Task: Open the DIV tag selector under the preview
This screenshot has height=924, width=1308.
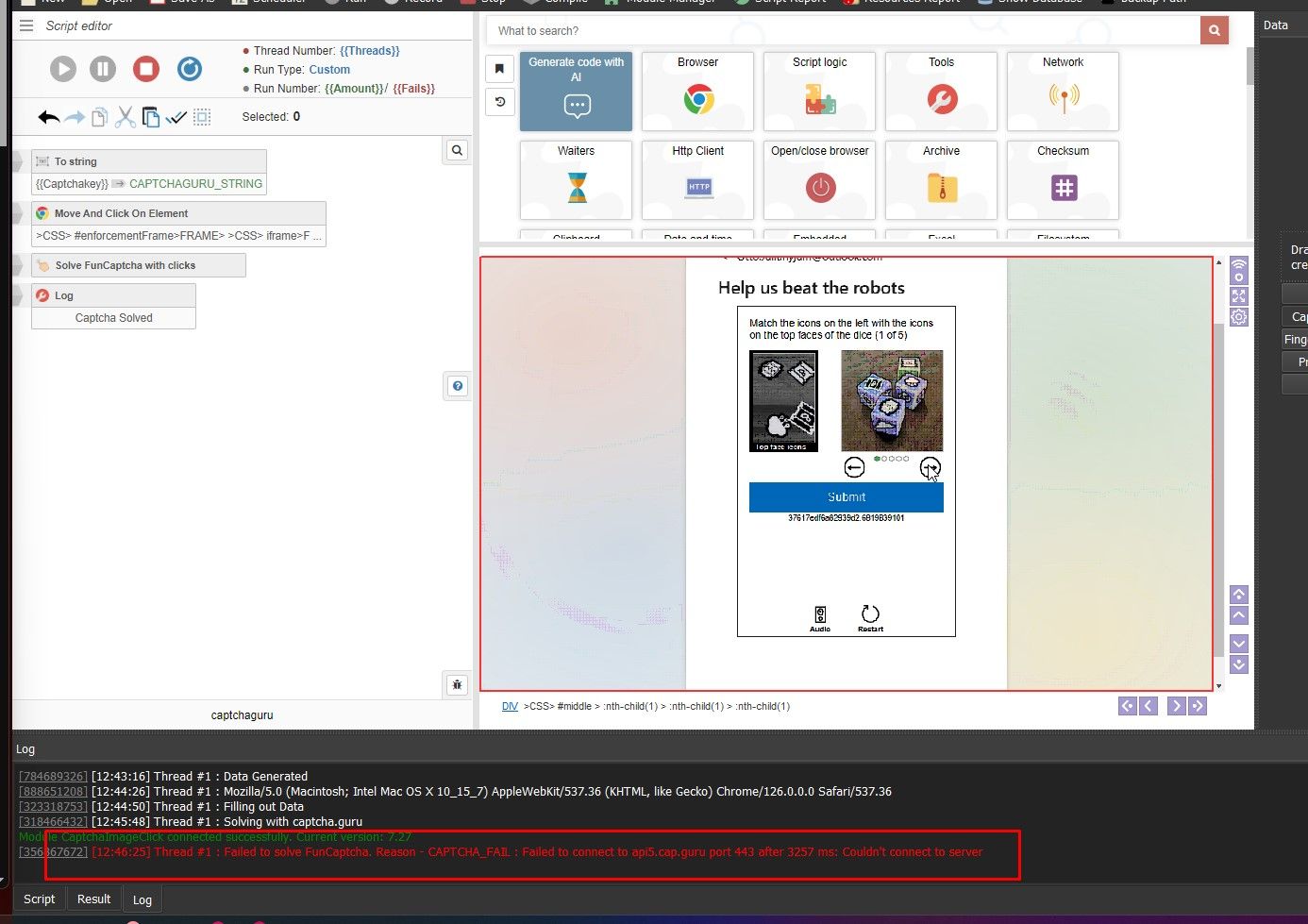Action: [x=510, y=705]
